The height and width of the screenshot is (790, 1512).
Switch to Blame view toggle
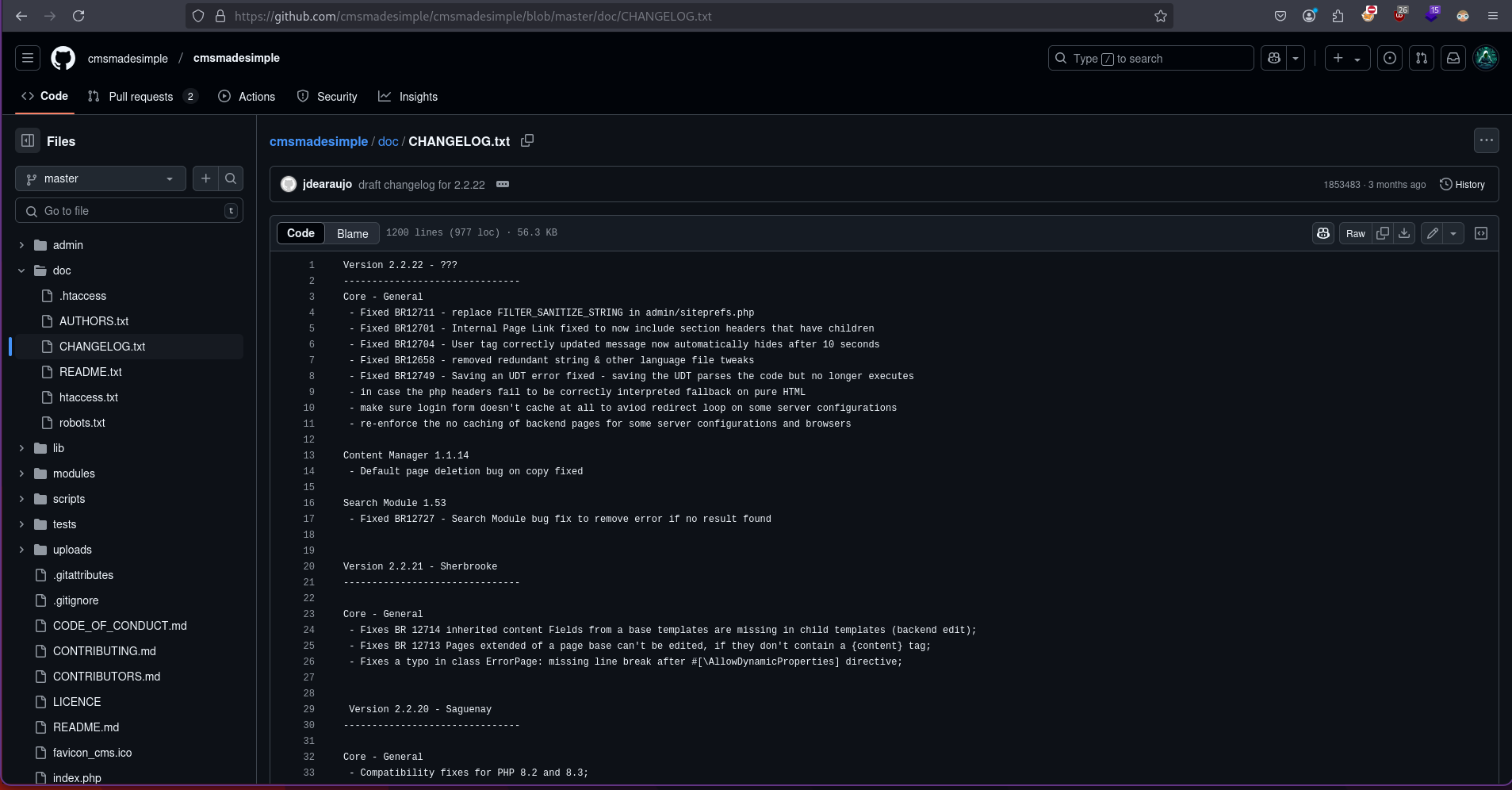point(352,233)
